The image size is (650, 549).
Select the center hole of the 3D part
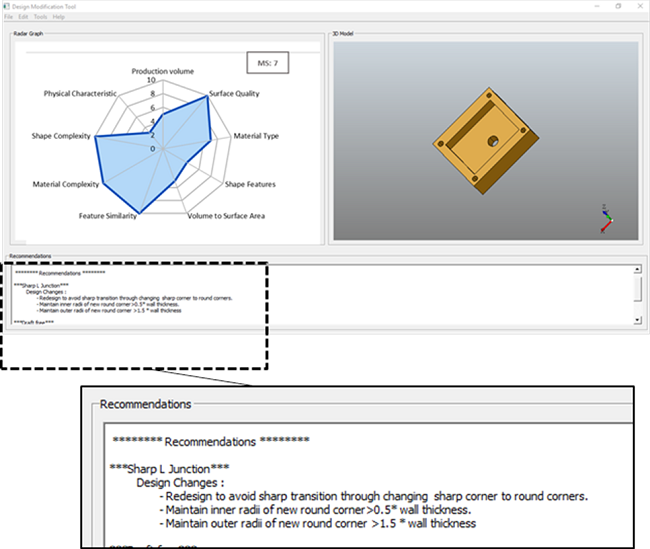click(x=493, y=141)
